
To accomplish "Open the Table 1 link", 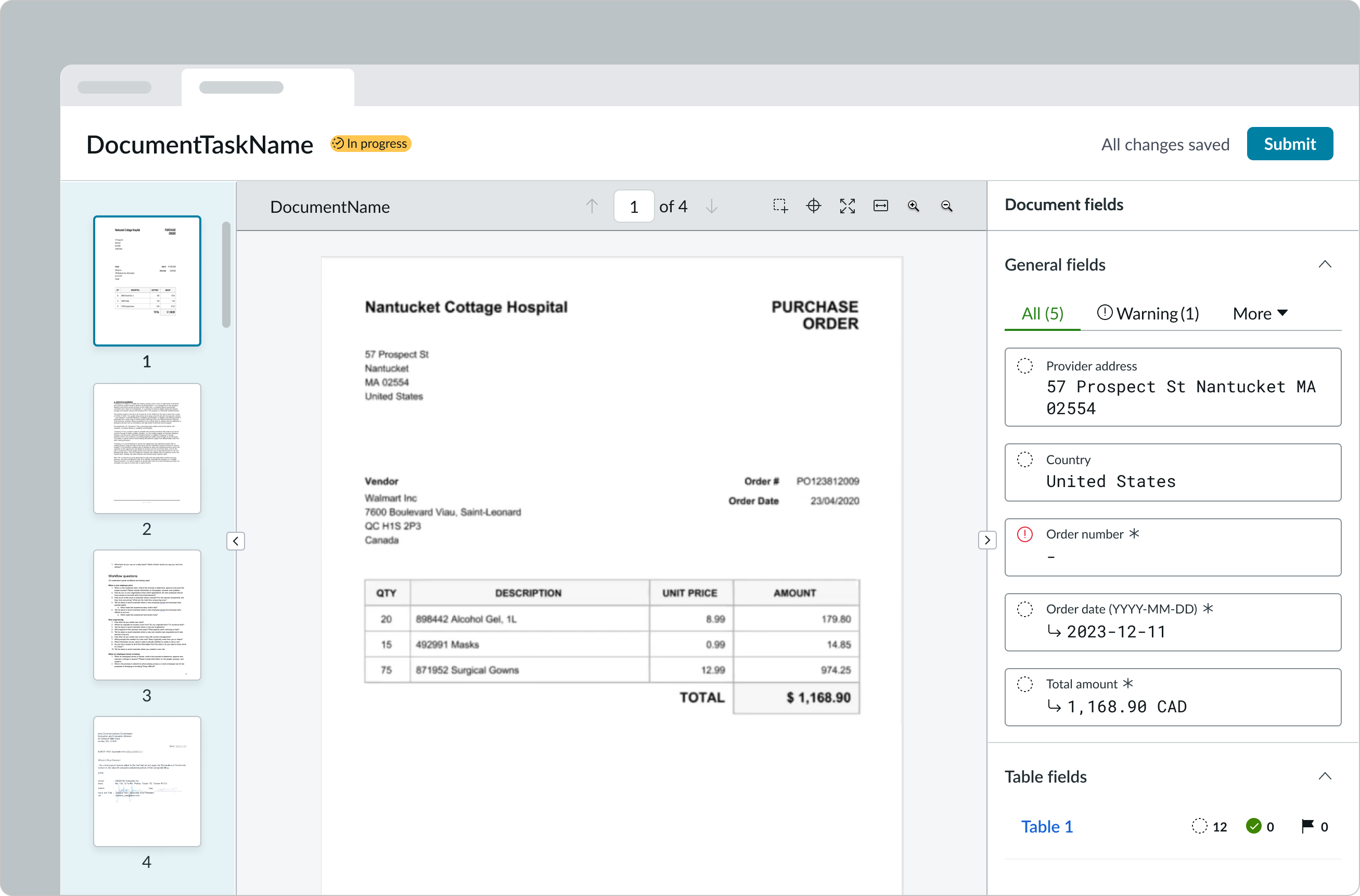I will (1047, 827).
